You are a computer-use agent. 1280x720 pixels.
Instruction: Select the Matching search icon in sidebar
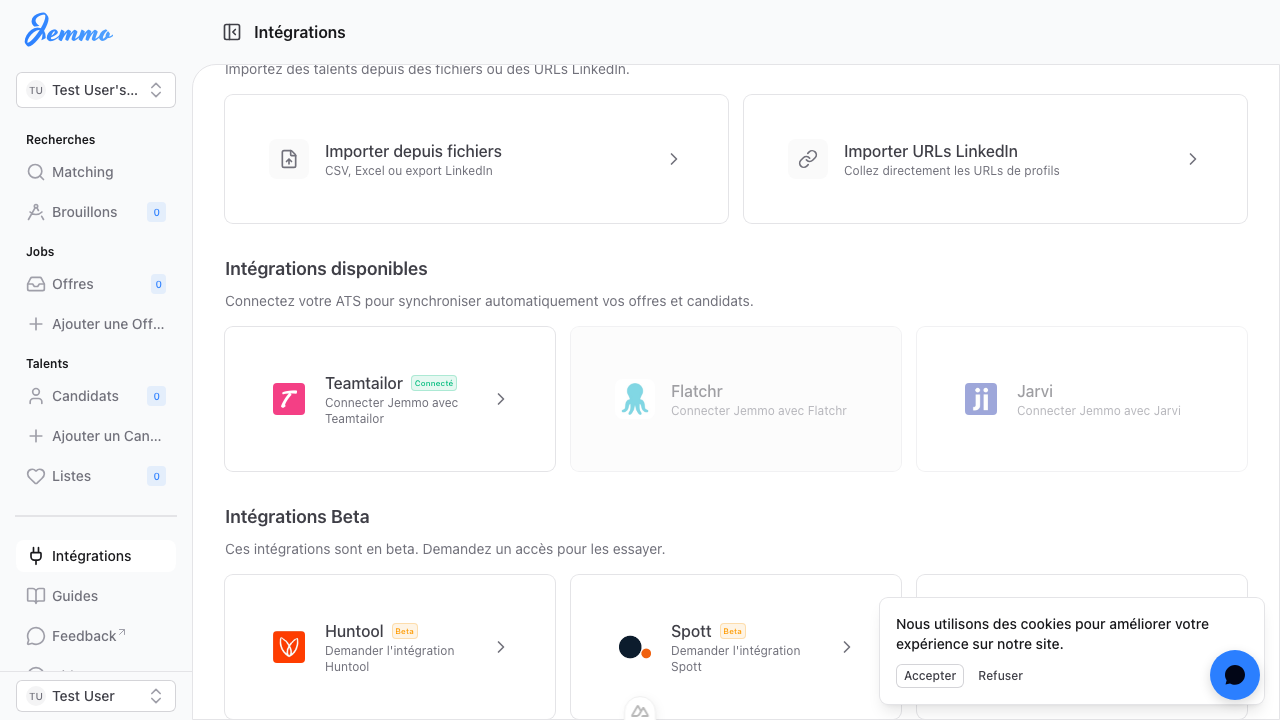(36, 172)
